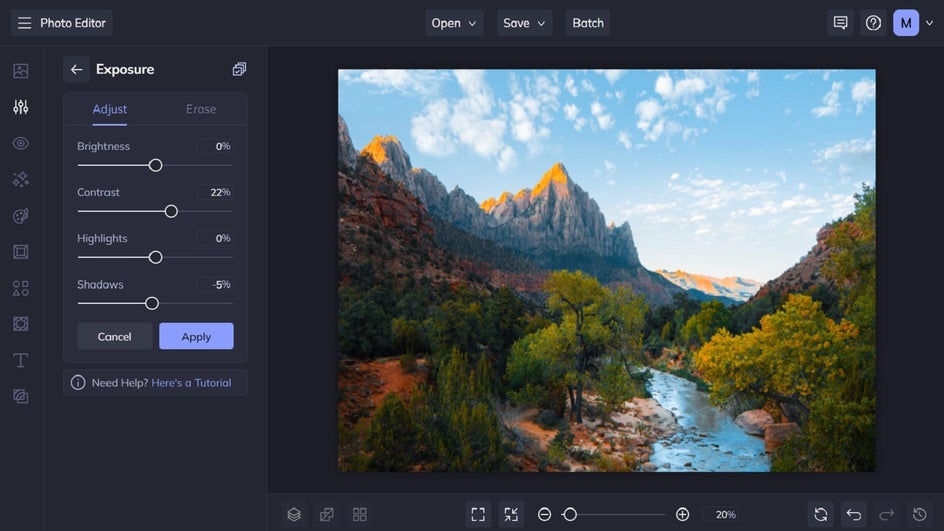The width and height of the screenshot is (944, 531).
Task: Open the Effects sparkle sidebar icon
Action: [20, 179]
